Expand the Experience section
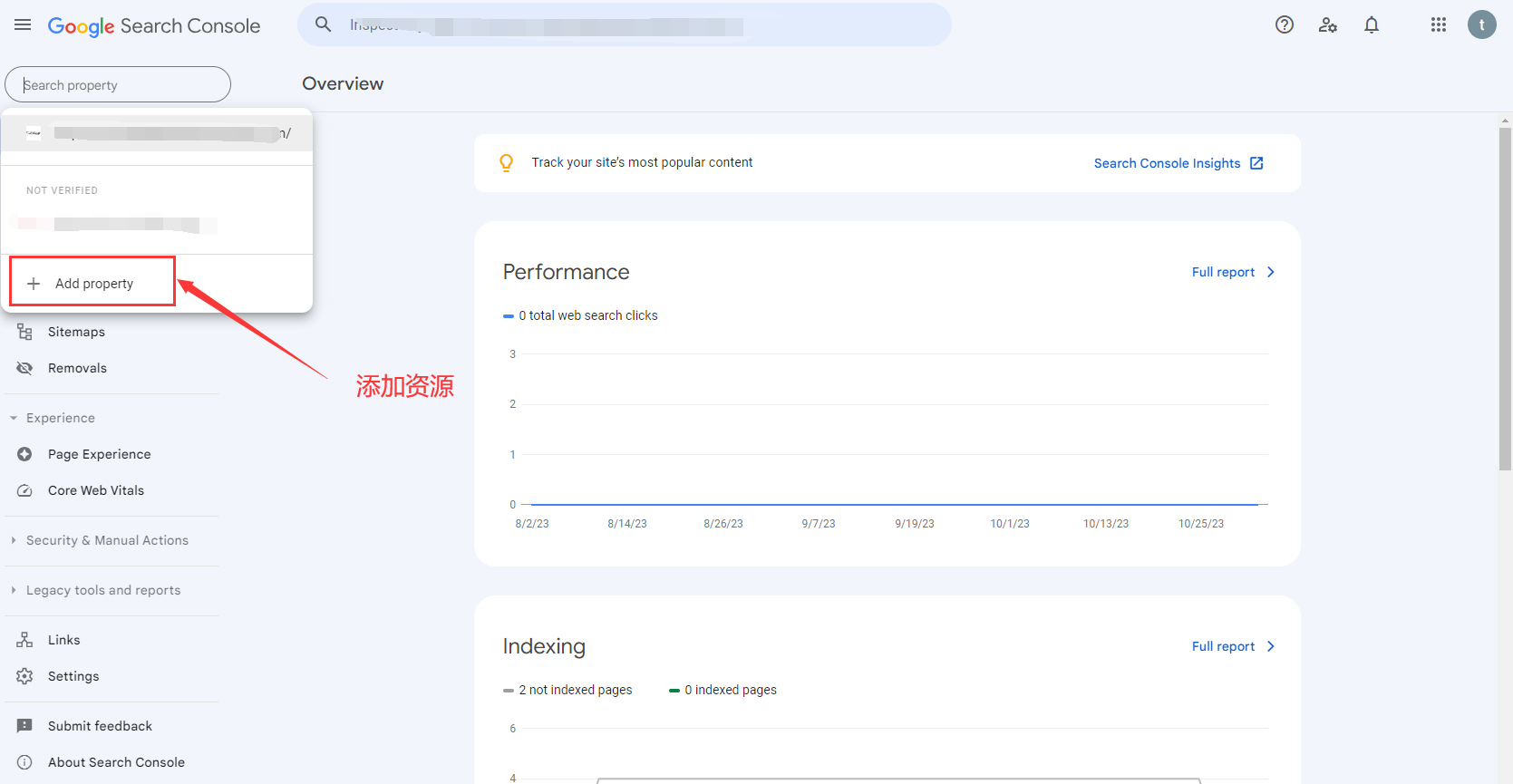Viewport: 1513px width, 784px height. coord(60,418)
